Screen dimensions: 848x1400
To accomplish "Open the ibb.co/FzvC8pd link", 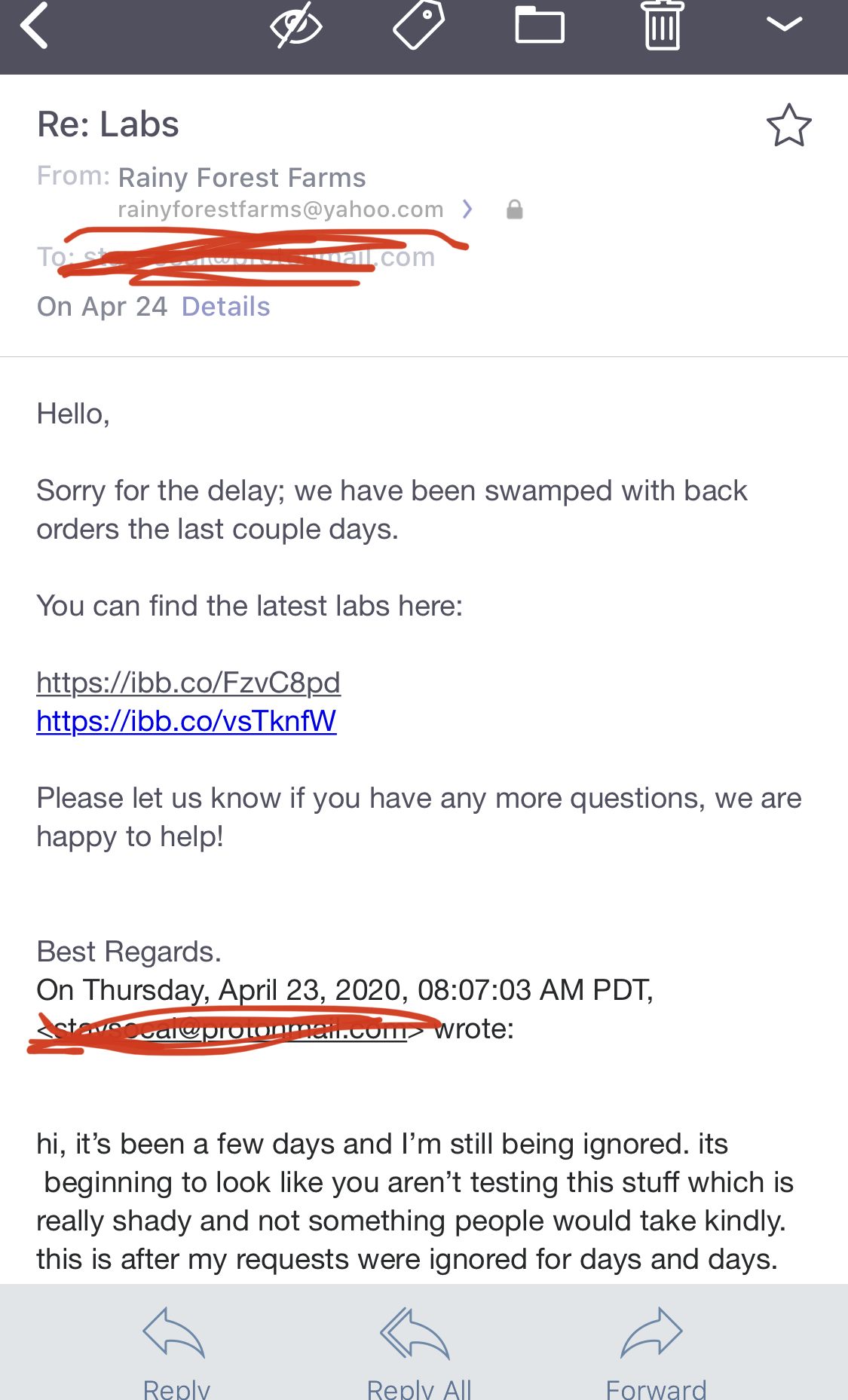I will 188,683.
